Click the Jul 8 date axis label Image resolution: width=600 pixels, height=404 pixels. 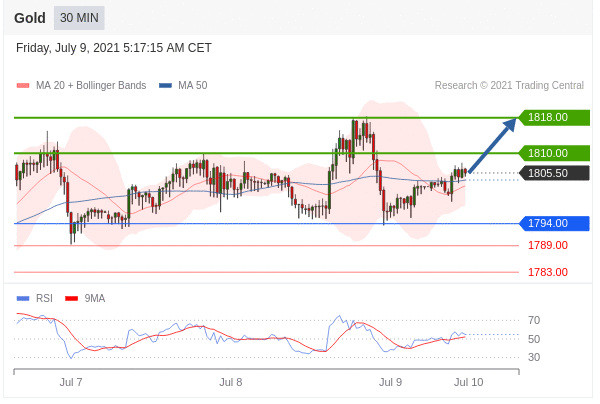tap(231, 382)
